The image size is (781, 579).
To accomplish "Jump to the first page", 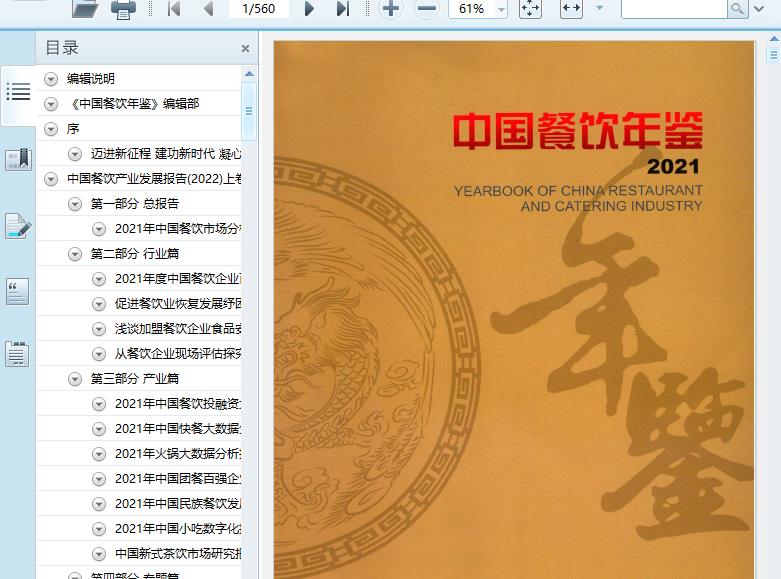I will [x=174, y=8].
